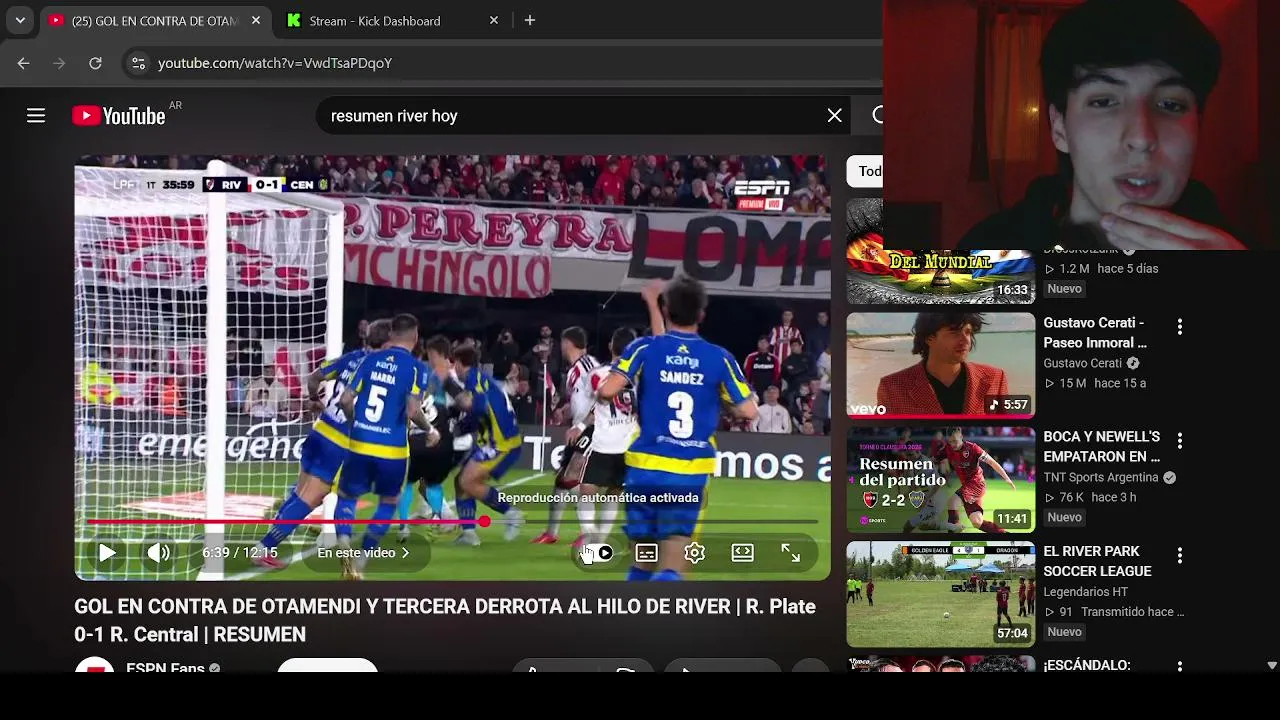
Task: Visit the TNT Sports Argentina channel
Action: click(1102, 477)
